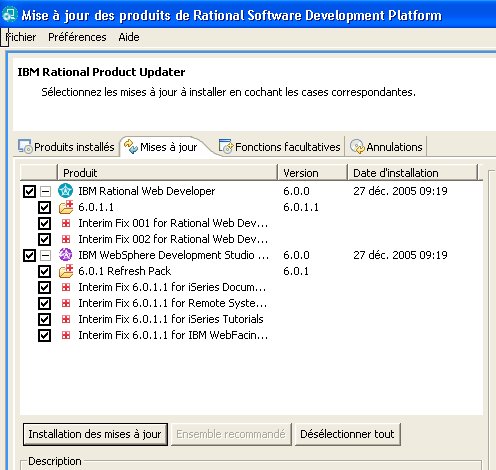The width and height of the screenshot is (496, 470).
Task: Select the IBM Rational Web Developer row text
Action: pos(147,191)
